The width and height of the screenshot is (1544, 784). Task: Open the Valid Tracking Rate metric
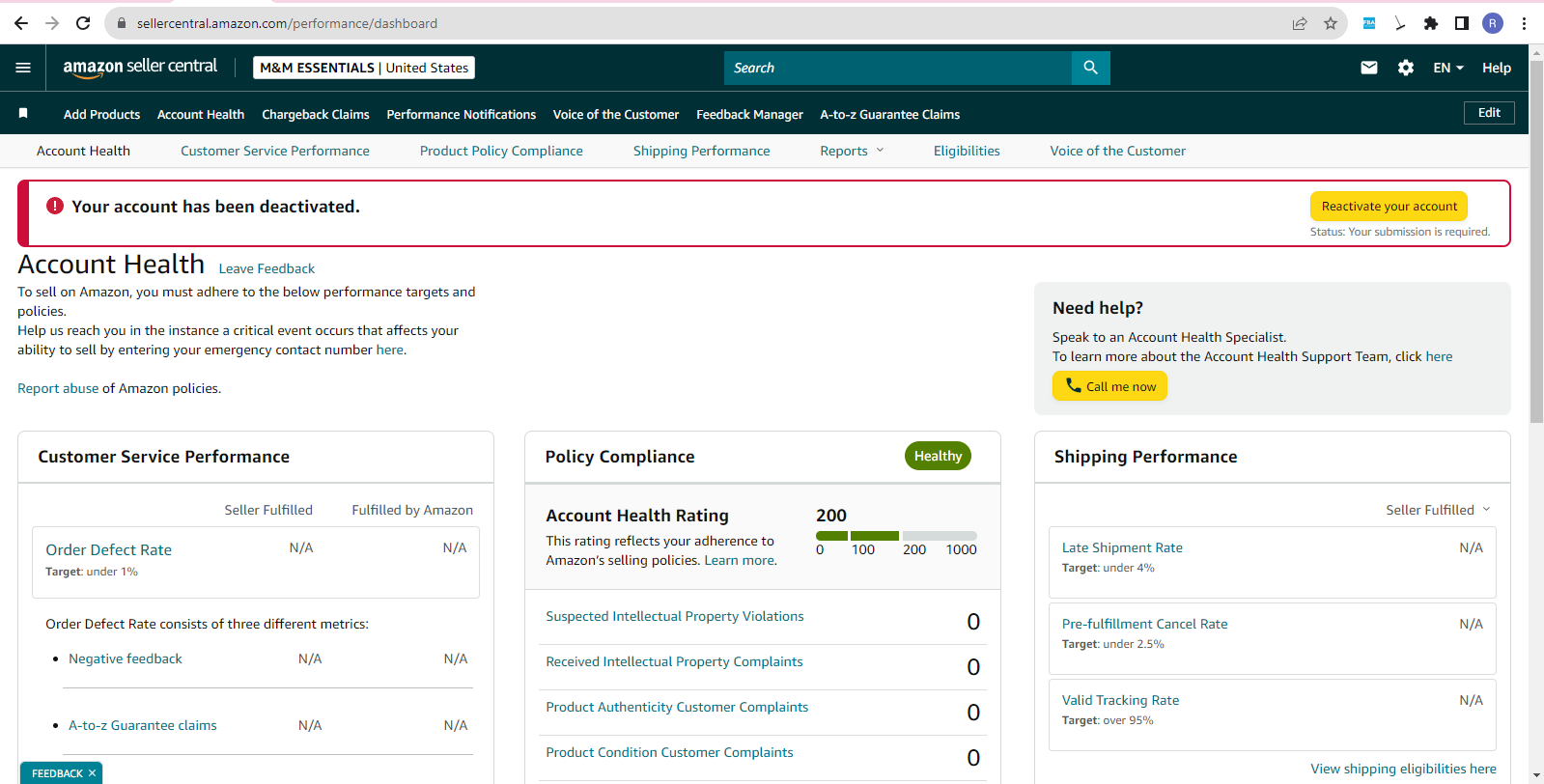(x=1120, y=700)
